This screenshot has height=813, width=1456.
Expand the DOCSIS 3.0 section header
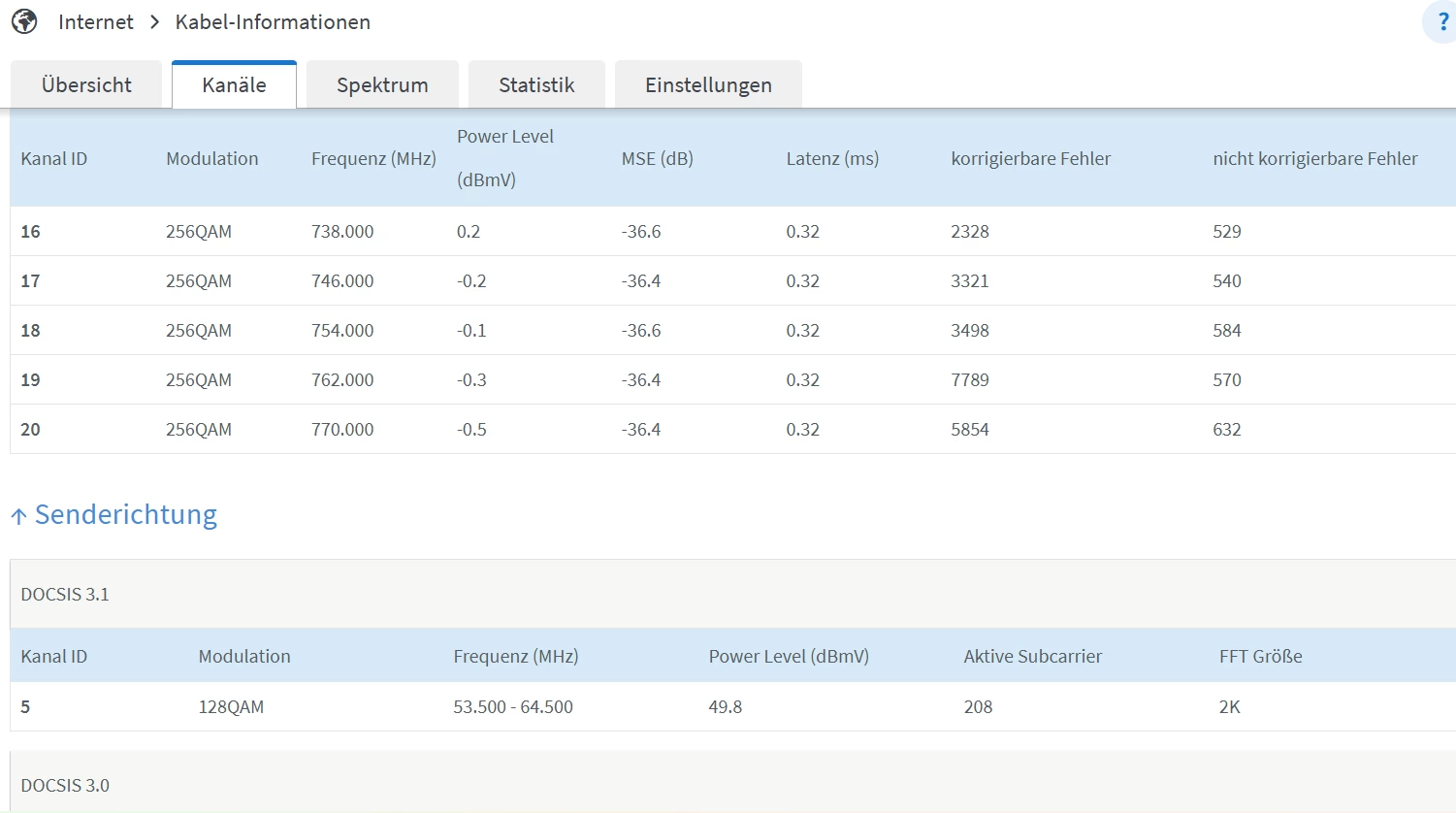[x=65, y=785]
